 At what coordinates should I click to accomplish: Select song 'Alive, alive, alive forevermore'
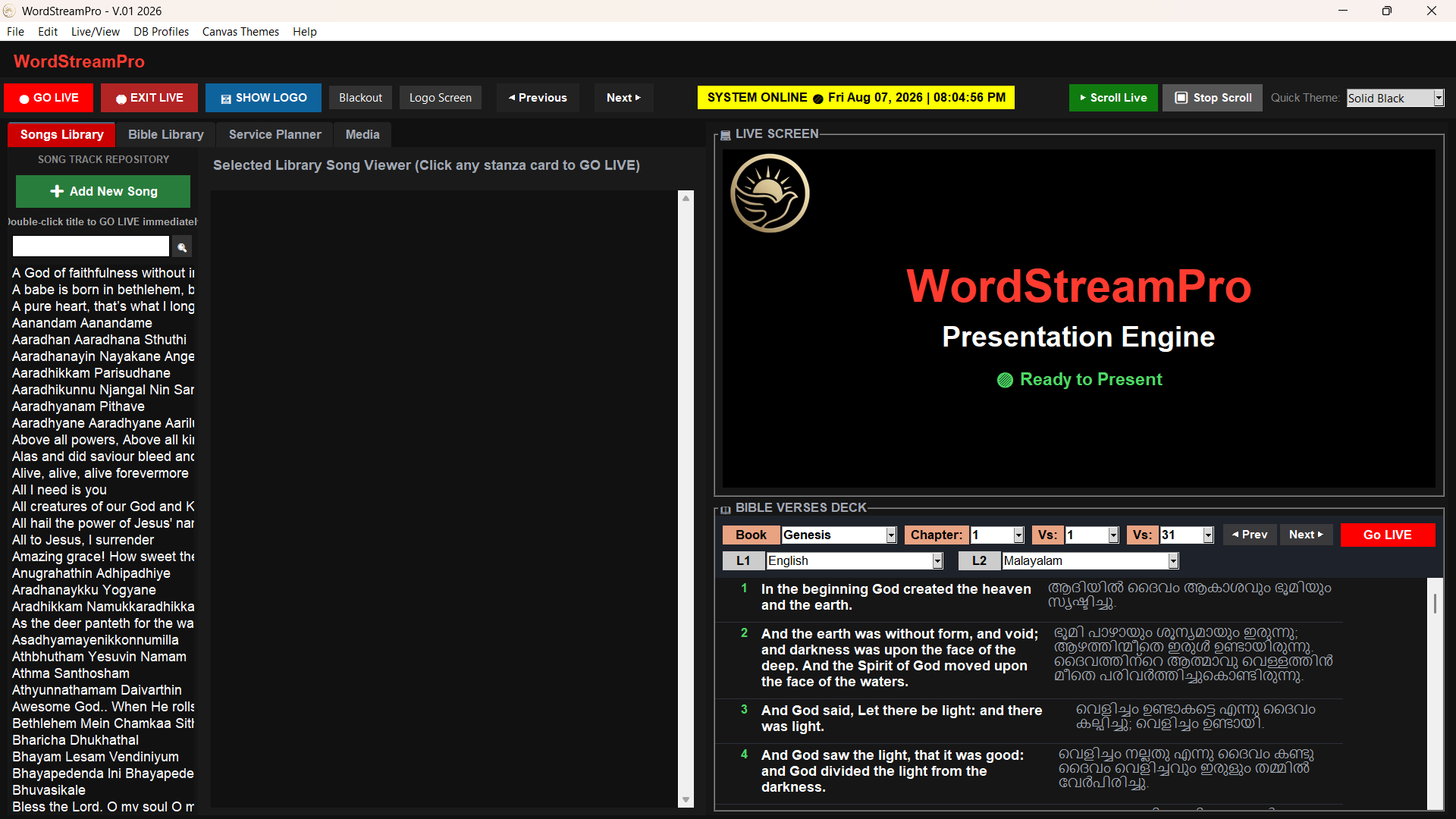[100, 473]
